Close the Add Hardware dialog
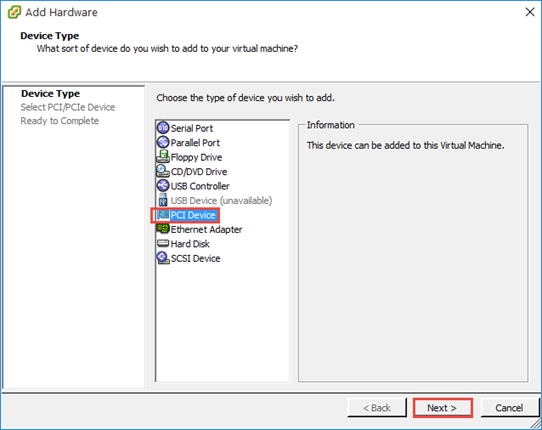Viewport: 542px width, 430px height. point(530,12)
